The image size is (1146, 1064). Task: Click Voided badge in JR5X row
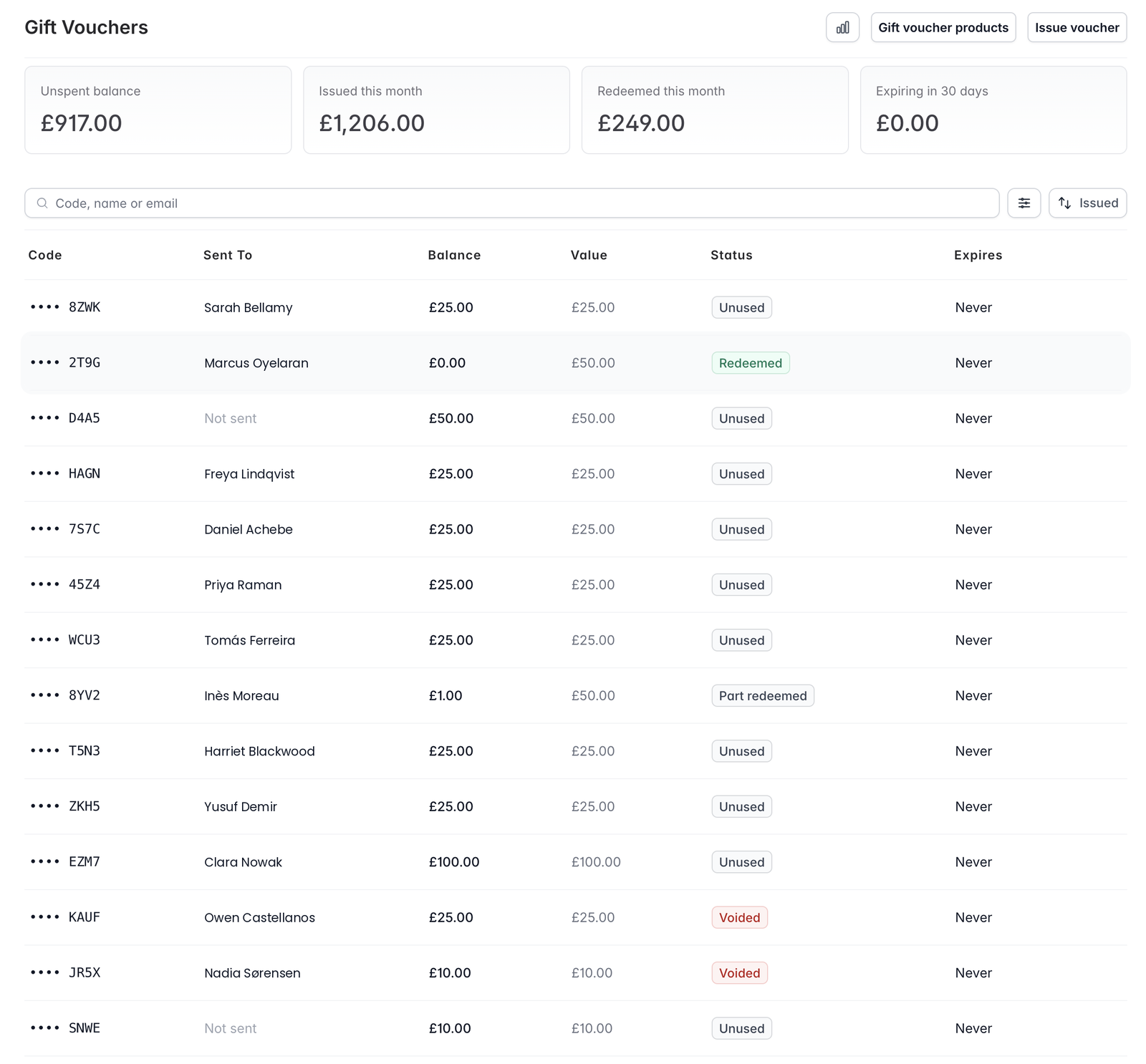coord(739,973)
